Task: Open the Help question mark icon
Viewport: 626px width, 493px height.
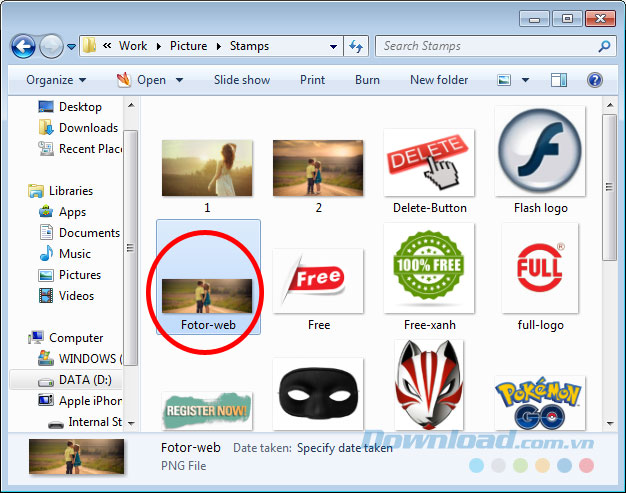Action: tap(594, 80)
